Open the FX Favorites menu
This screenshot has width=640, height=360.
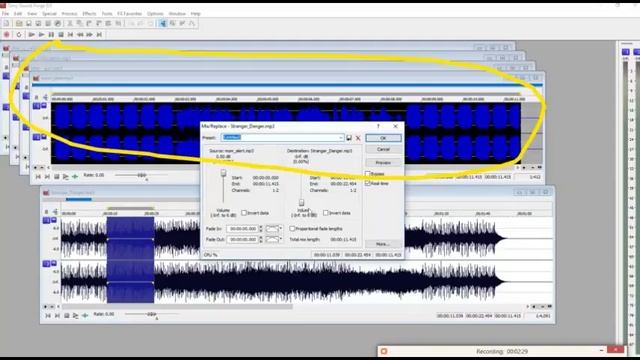pyautogui.click(x=129, y=13)
